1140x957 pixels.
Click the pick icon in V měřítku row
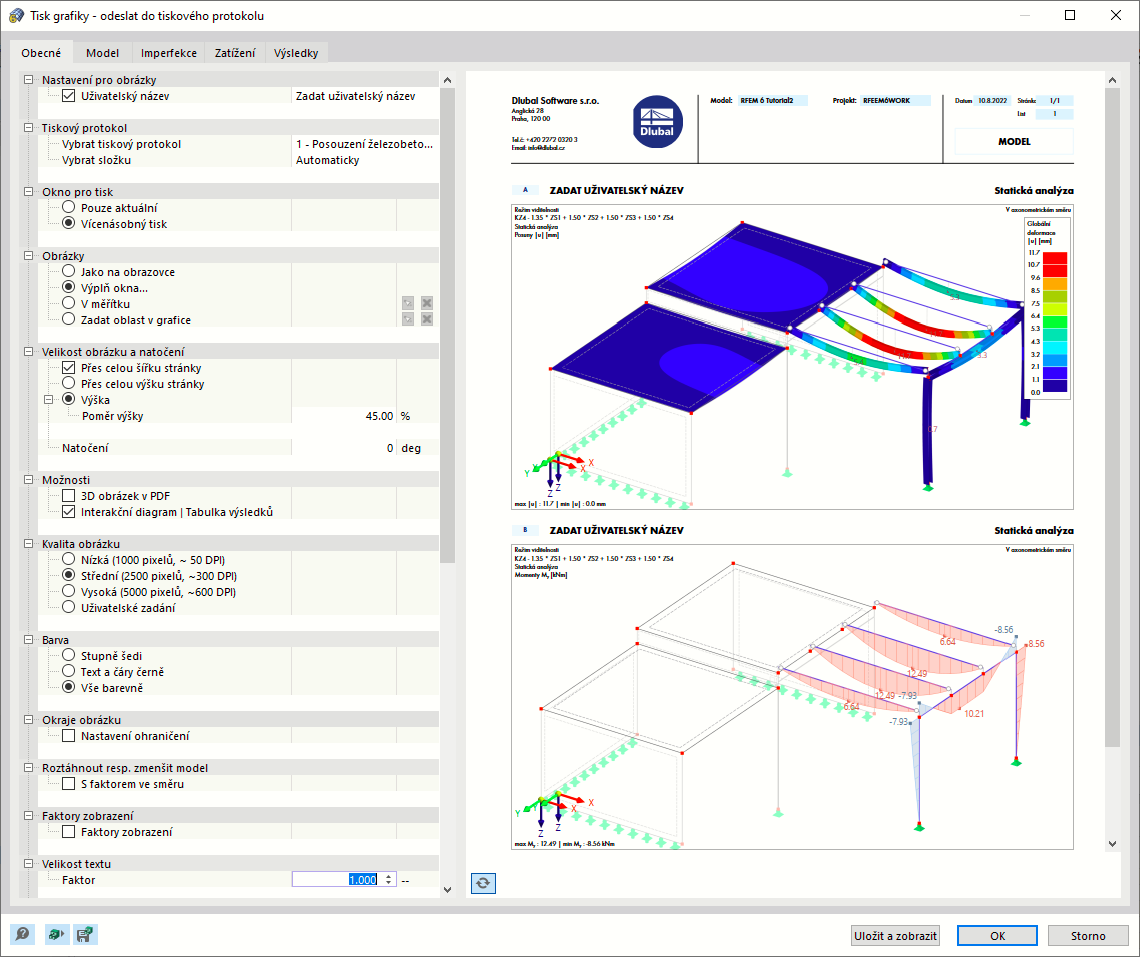[x=408, y=303]
